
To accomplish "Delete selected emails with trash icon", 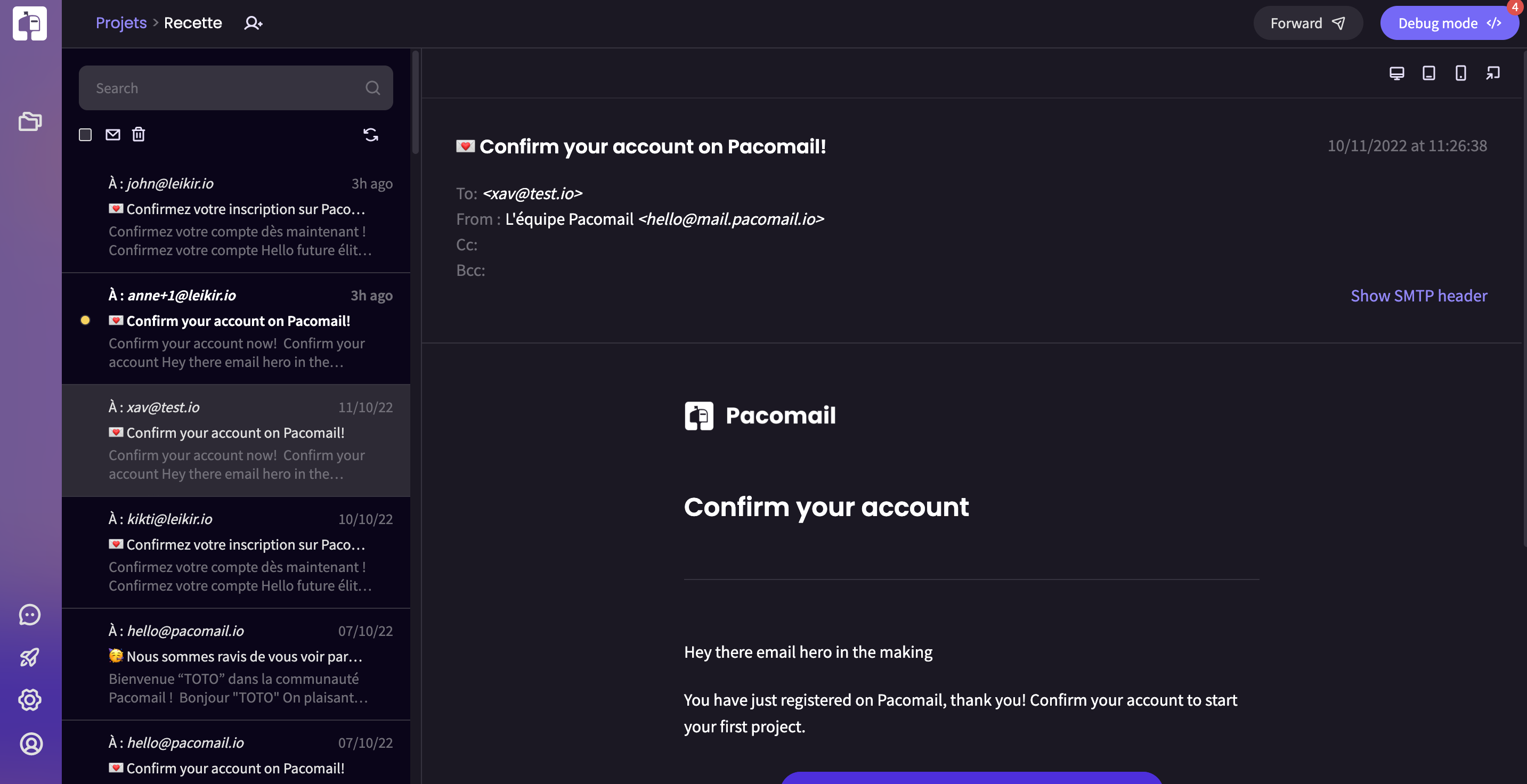I will click(138, 135).
